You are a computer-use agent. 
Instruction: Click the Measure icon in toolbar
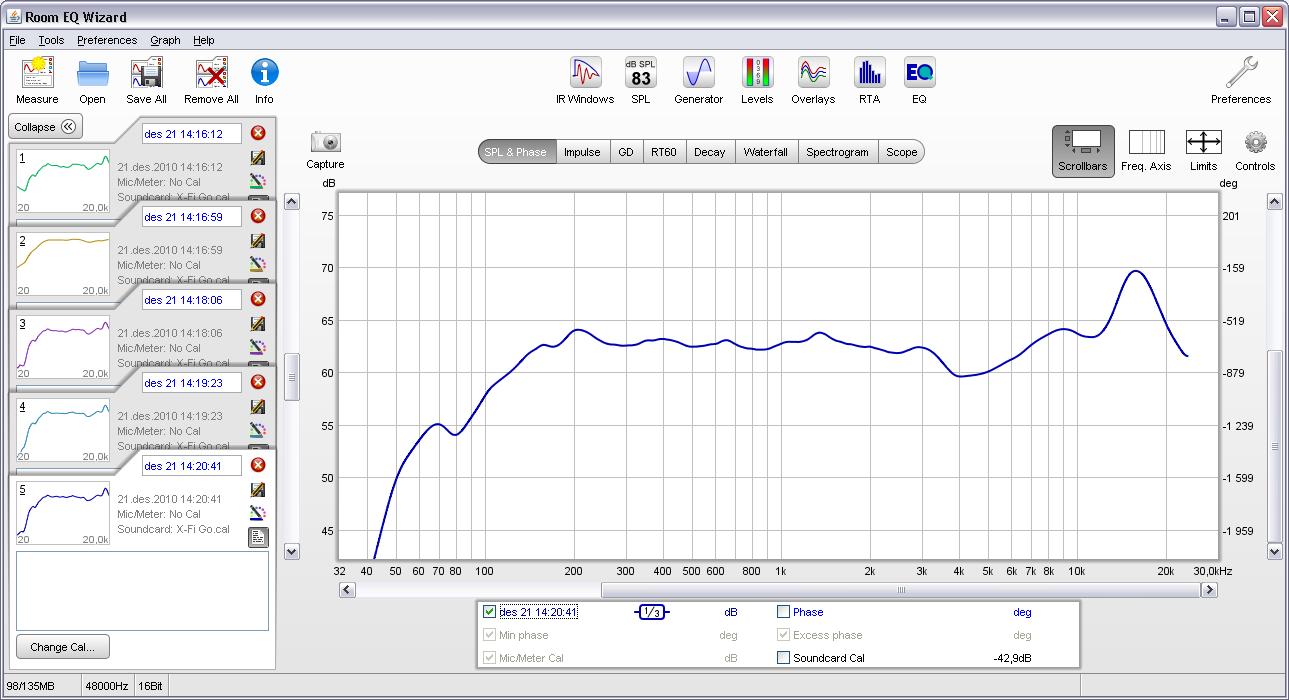pyautogui.click(x=37, y=75)
